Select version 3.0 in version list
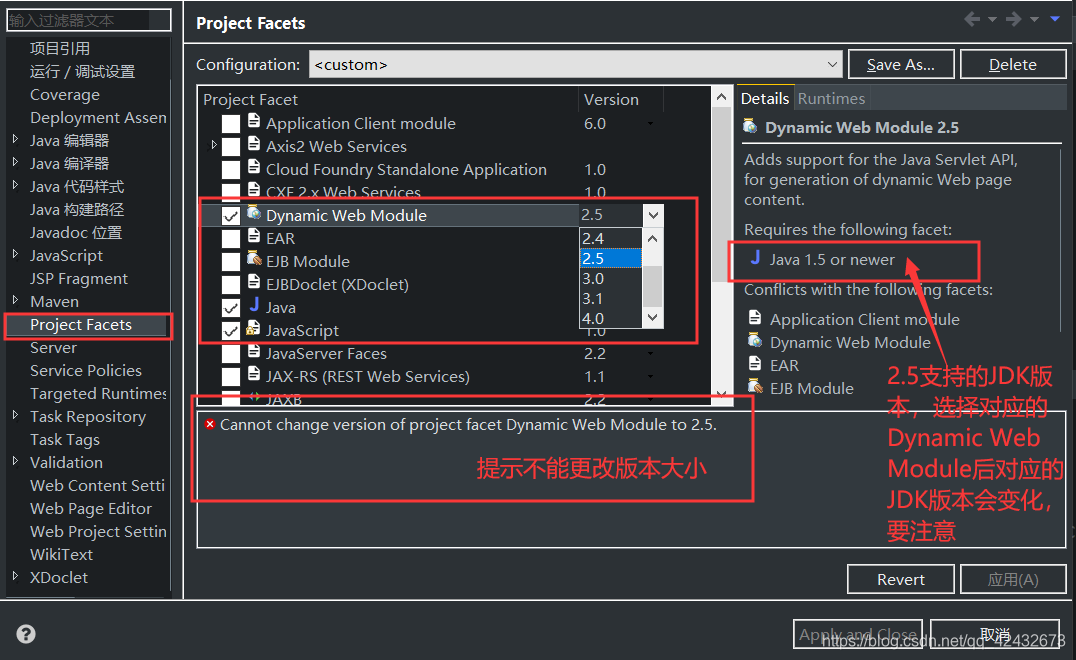 pos(611,279)
